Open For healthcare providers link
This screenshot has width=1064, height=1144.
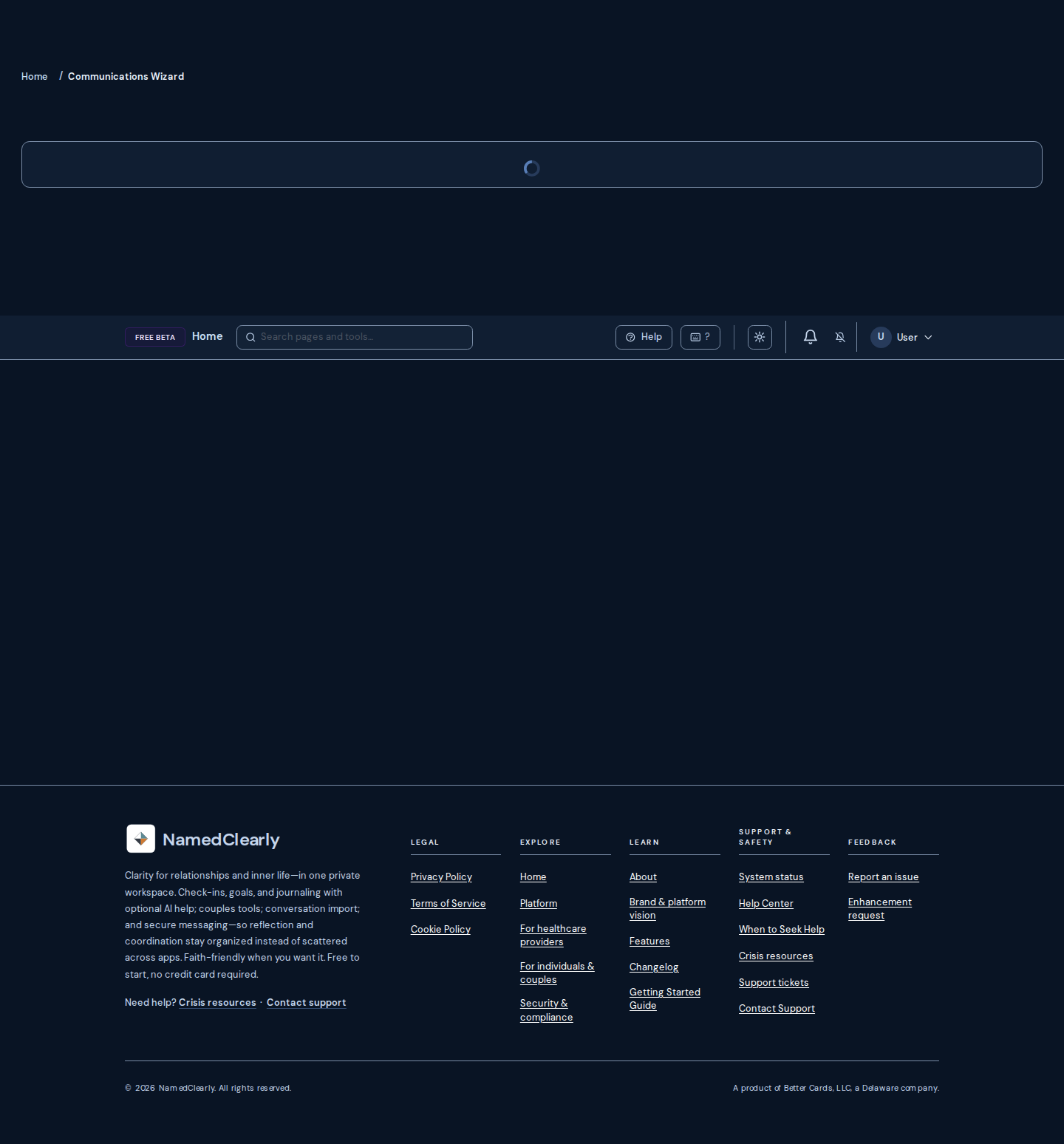click(553, 935)
